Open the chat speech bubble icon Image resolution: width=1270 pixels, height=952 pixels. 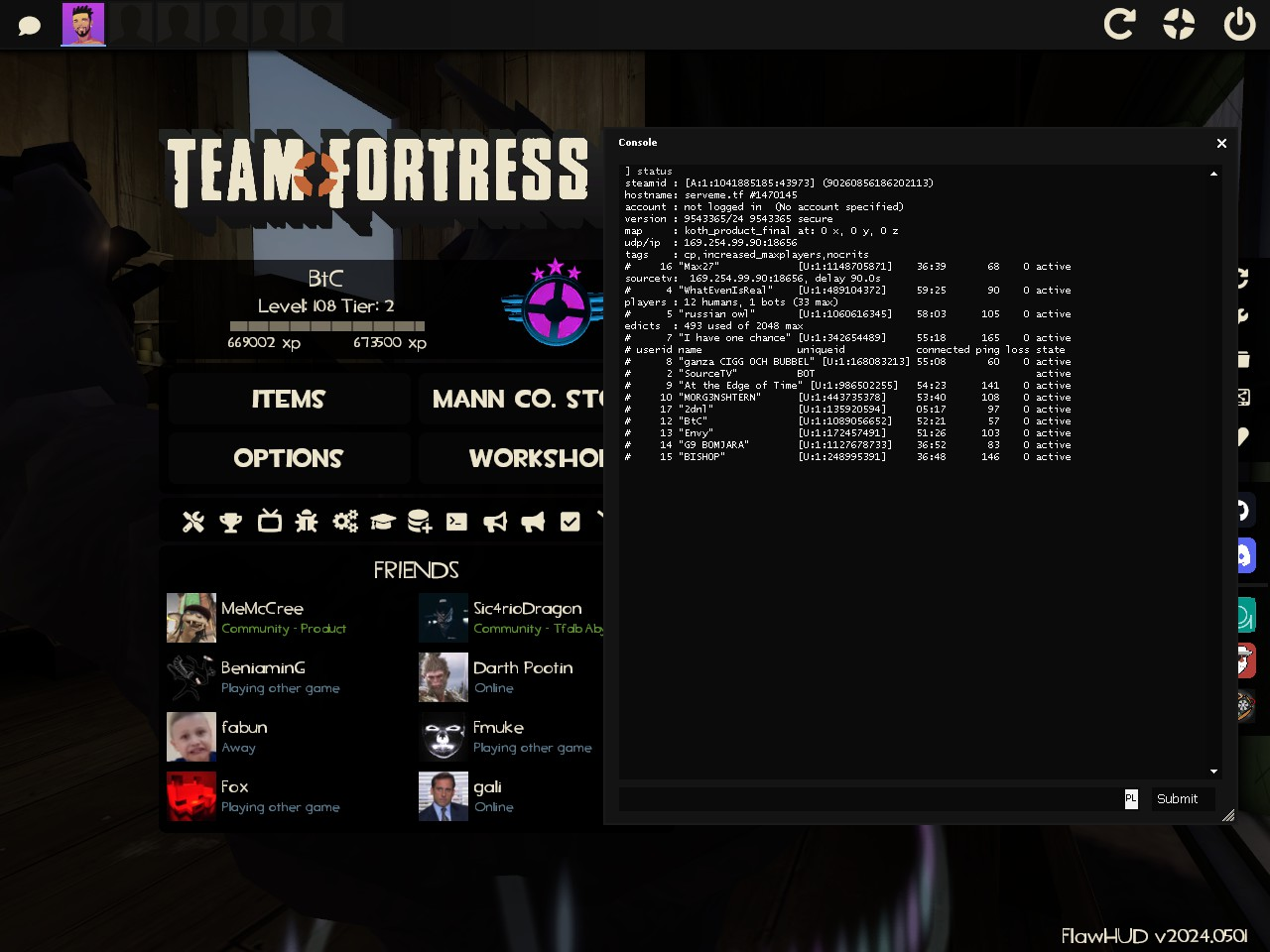point(30,25)
